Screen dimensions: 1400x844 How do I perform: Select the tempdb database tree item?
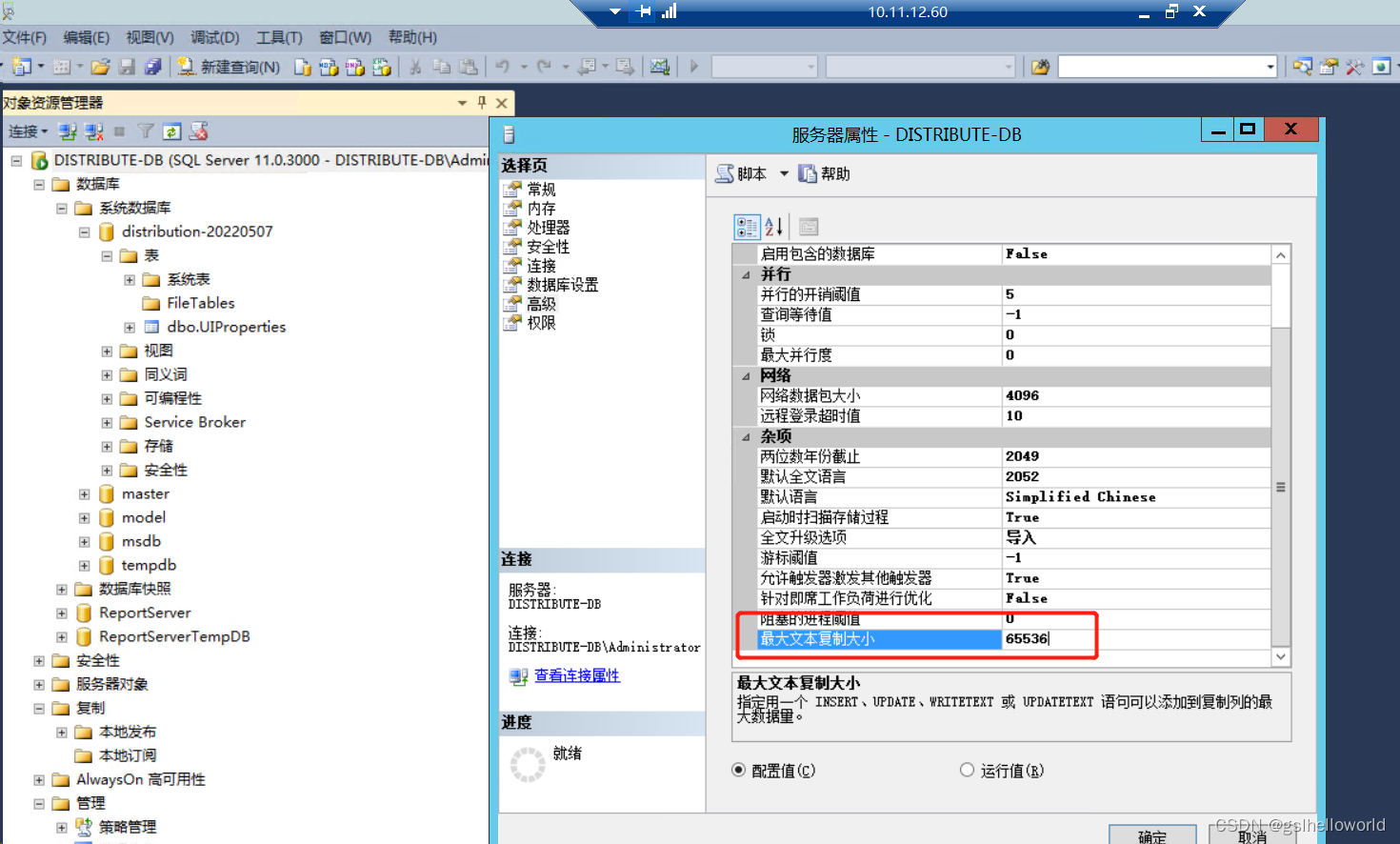coord(149,565)
